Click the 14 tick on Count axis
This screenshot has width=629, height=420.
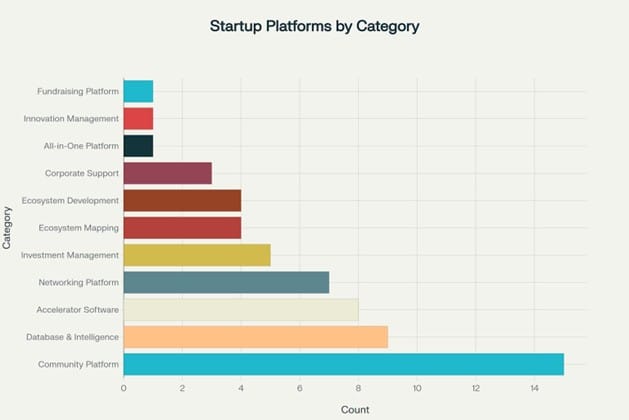point(534,388)
